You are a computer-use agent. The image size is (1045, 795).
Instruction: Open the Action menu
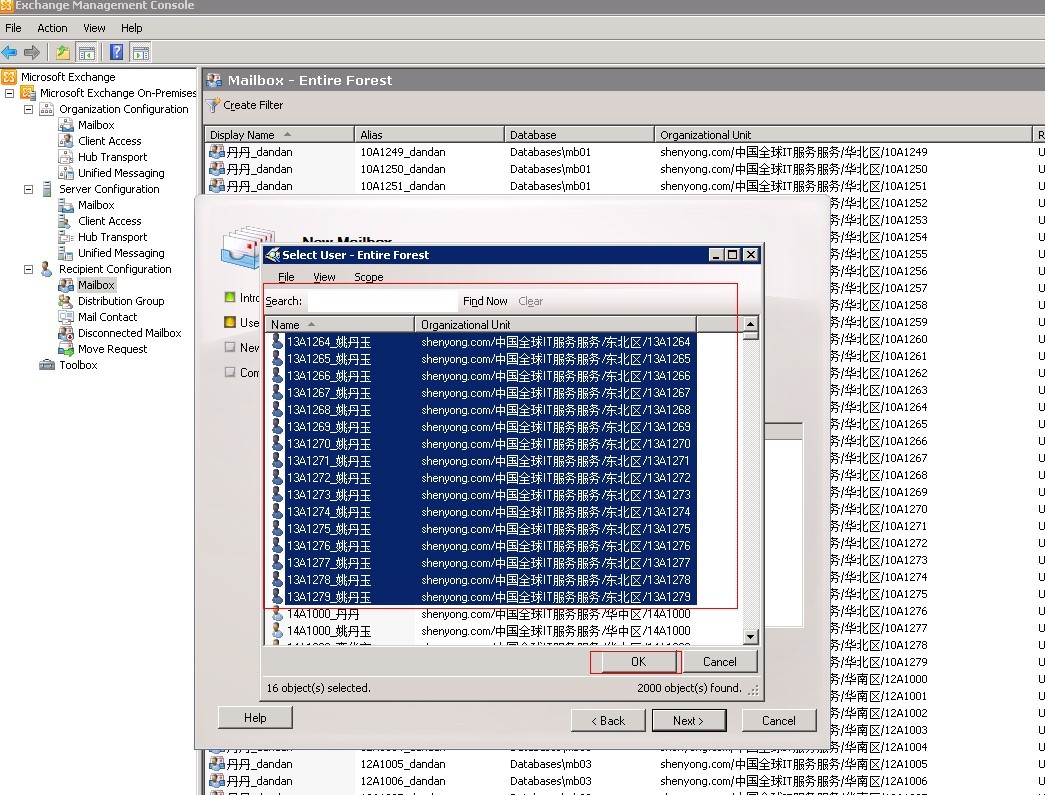[52, 28]
